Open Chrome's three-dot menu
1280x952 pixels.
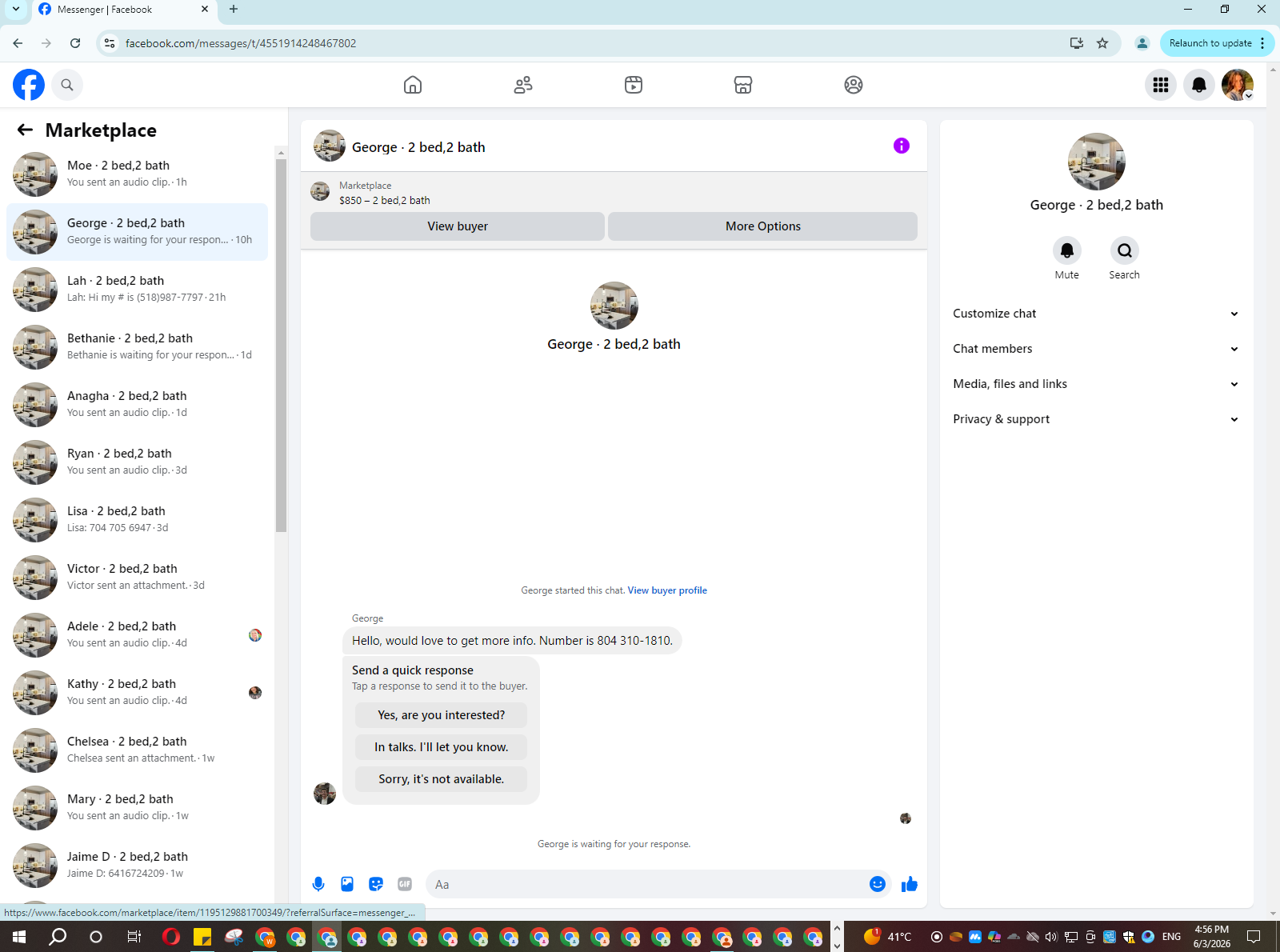(x=1262, y=43)
